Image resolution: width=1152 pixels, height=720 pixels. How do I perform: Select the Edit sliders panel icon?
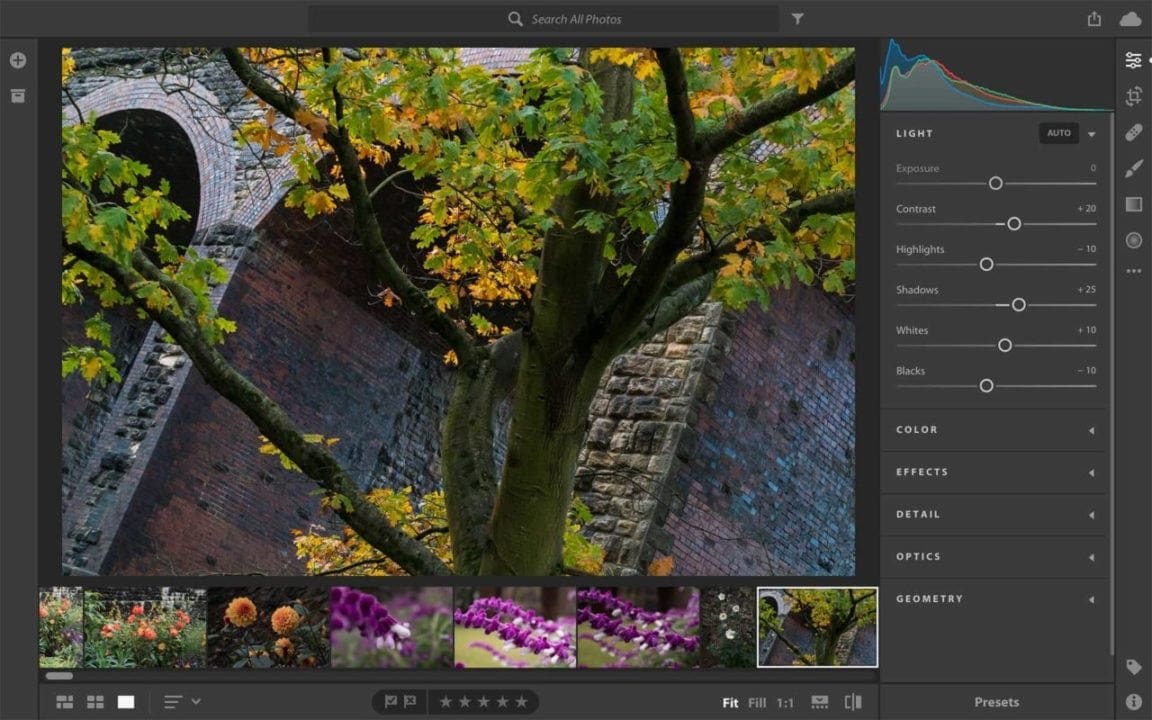1134,60
